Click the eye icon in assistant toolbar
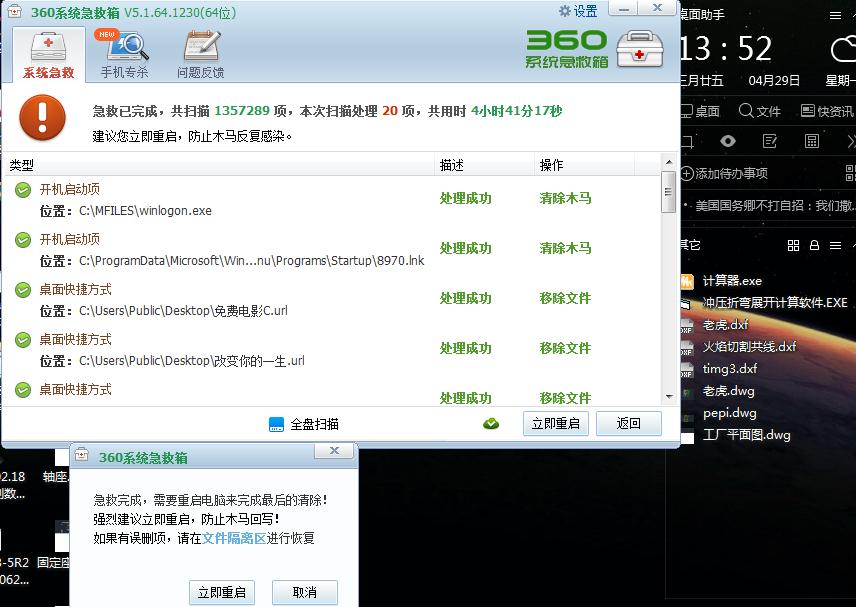 (727, 141)
